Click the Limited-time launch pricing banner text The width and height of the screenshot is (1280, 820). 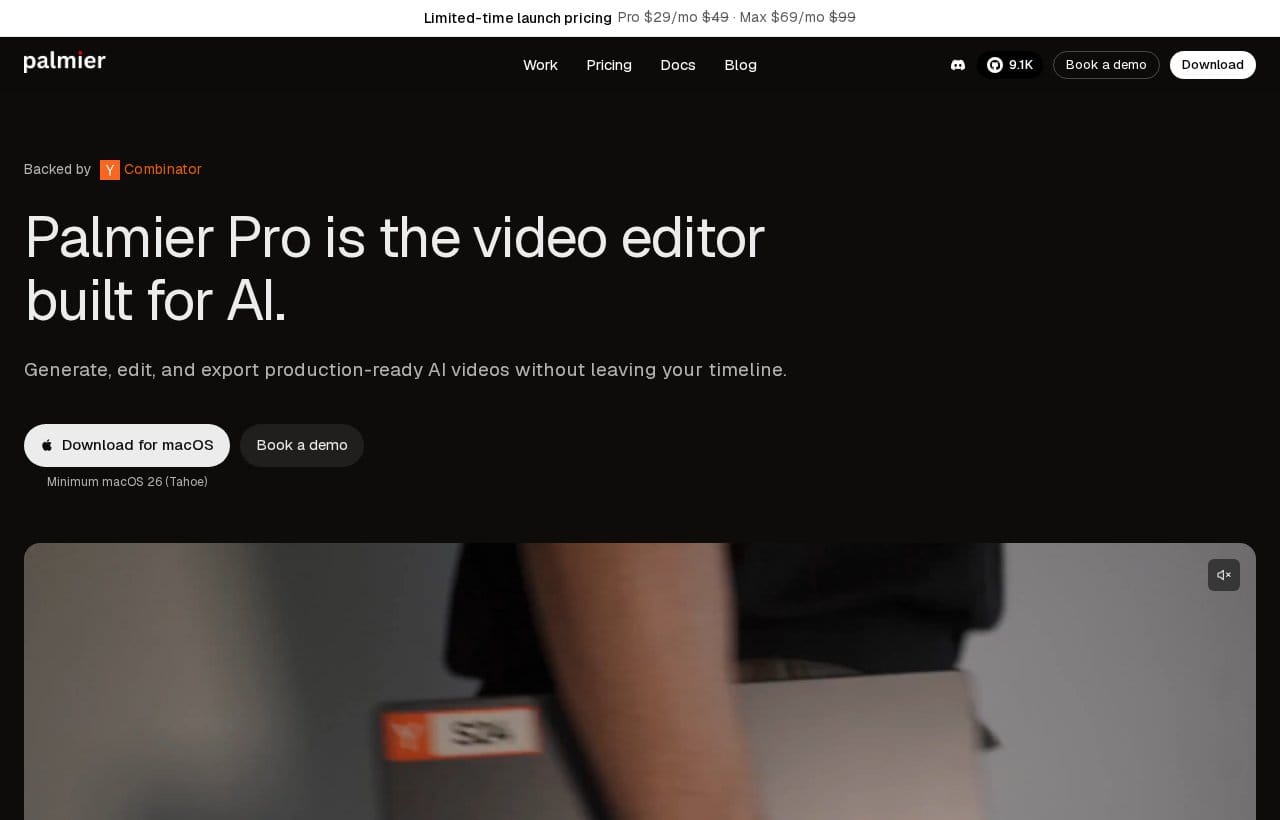click(x=518, y=18)
